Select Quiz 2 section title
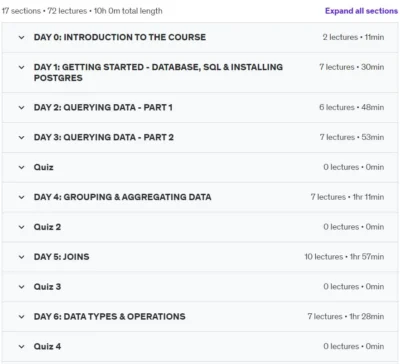This screenshot has height=364, width=400. tap(47, 227)
